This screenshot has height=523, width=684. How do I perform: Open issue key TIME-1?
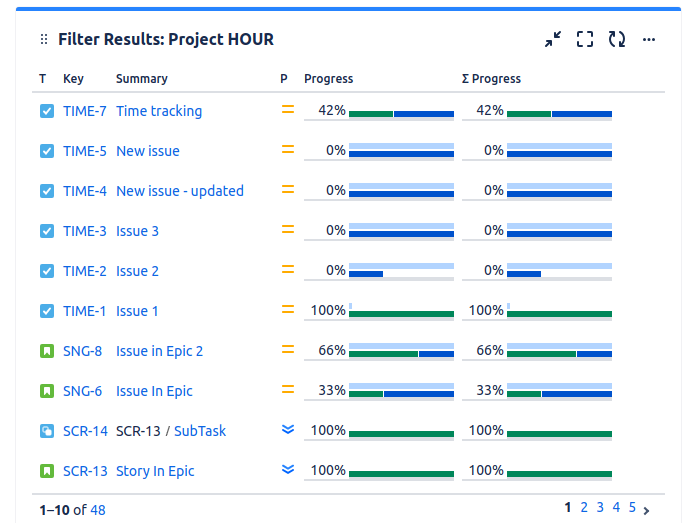85,311
